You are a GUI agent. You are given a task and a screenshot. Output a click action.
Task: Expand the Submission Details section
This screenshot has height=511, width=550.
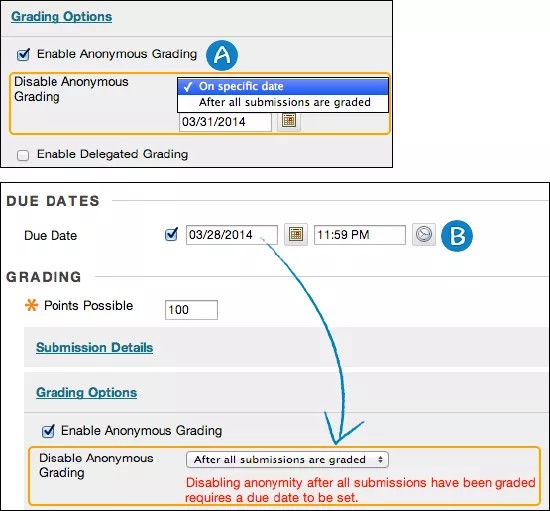pyautogui.click(x=95, y=348)
